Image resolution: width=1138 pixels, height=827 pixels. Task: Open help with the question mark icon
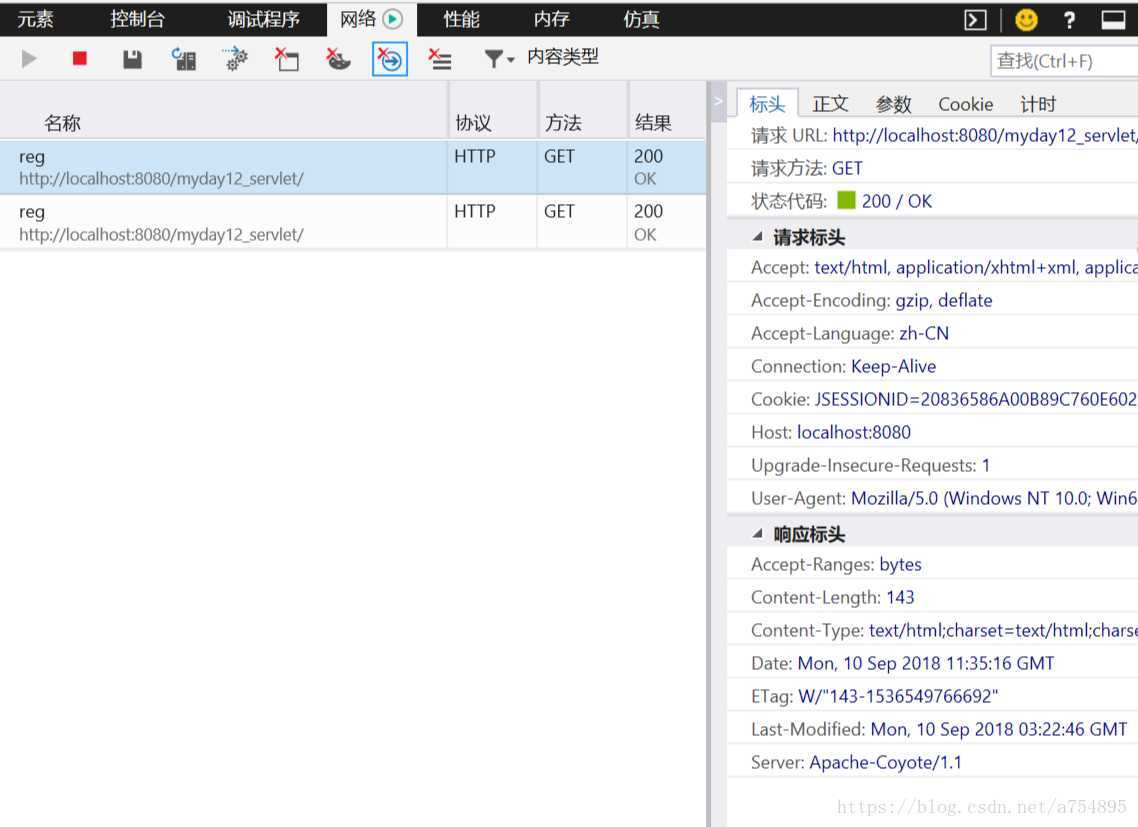1069,20
